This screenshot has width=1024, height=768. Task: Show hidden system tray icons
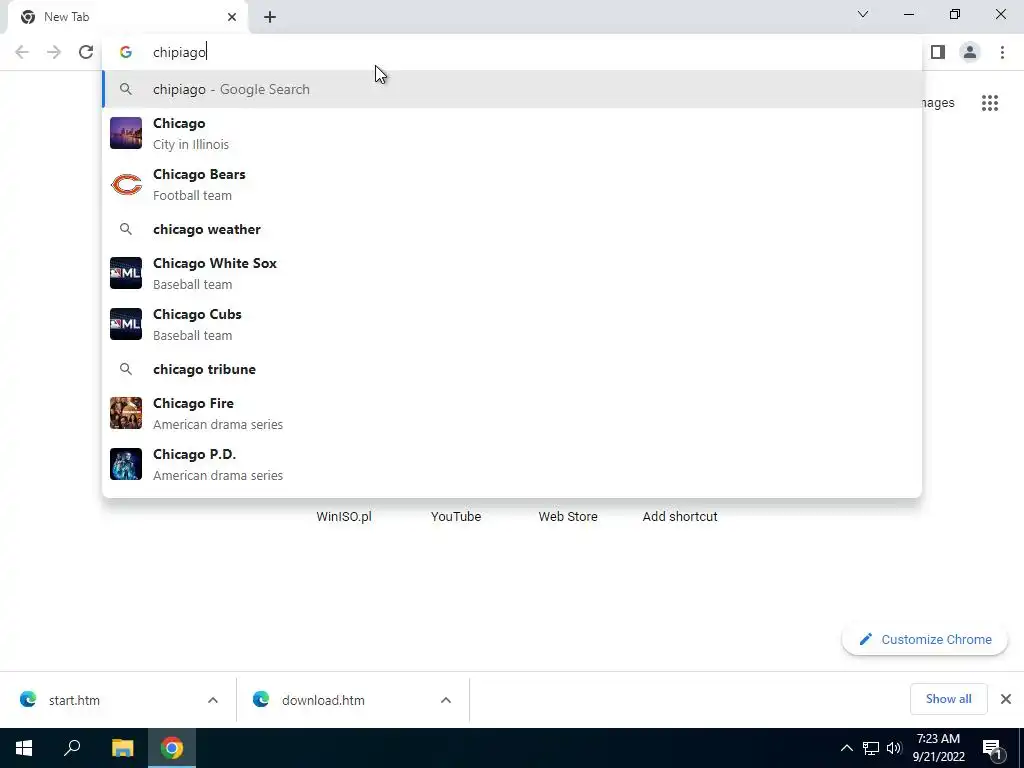[846, 748]
